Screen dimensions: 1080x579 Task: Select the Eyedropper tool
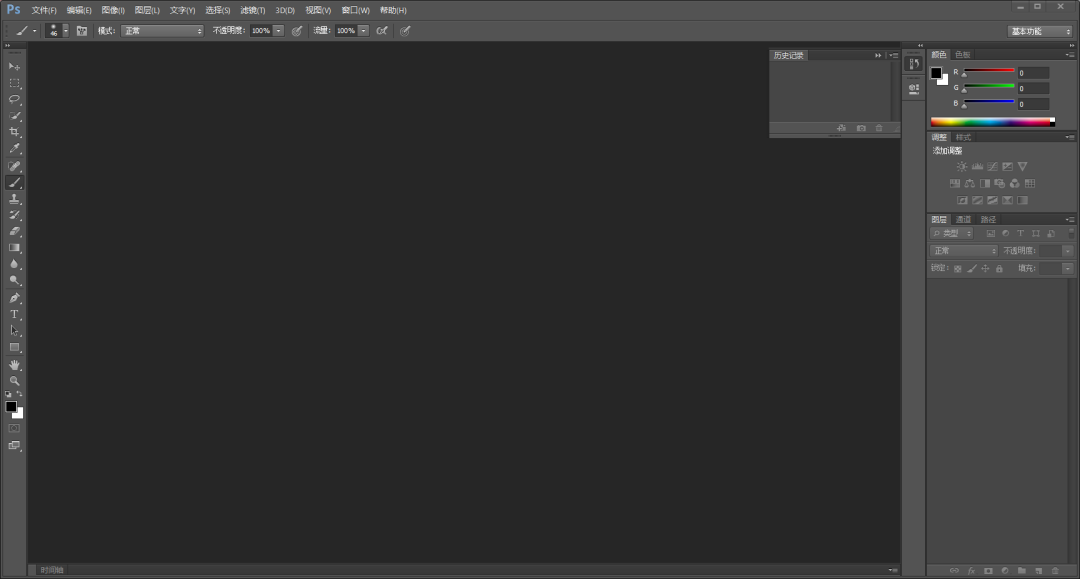coord(14,149)
